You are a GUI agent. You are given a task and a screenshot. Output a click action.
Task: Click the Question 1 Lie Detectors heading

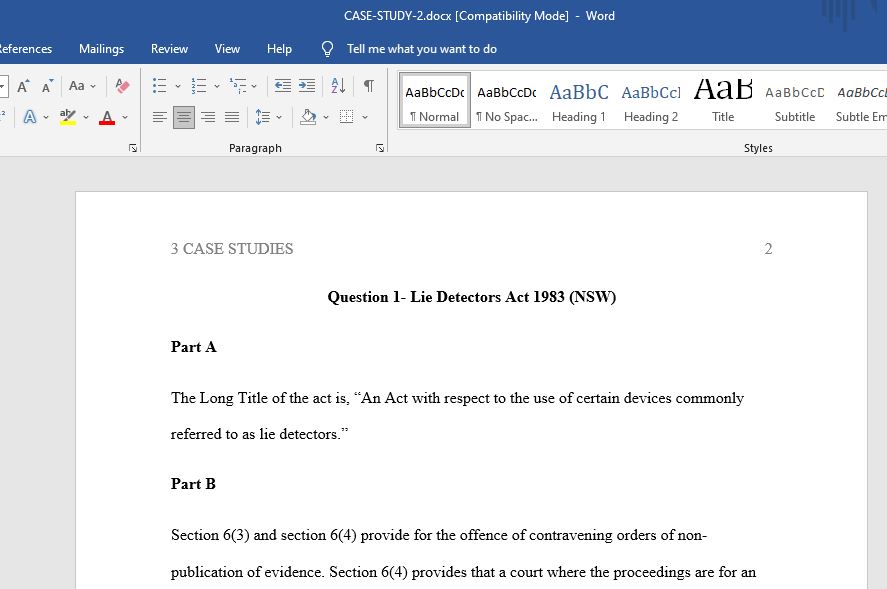tap(472, 297)
